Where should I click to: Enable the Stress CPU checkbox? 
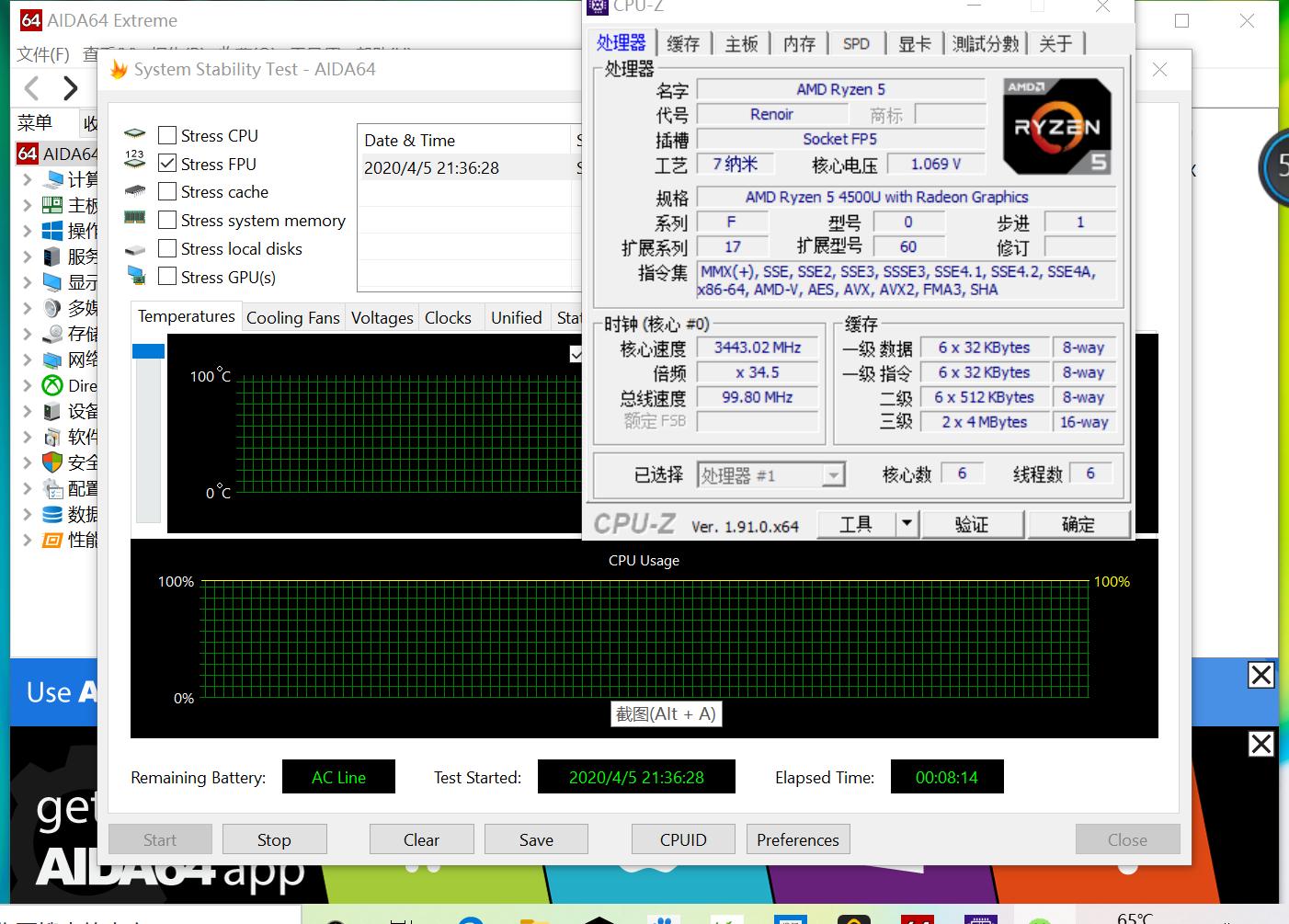tap(167, 136)
